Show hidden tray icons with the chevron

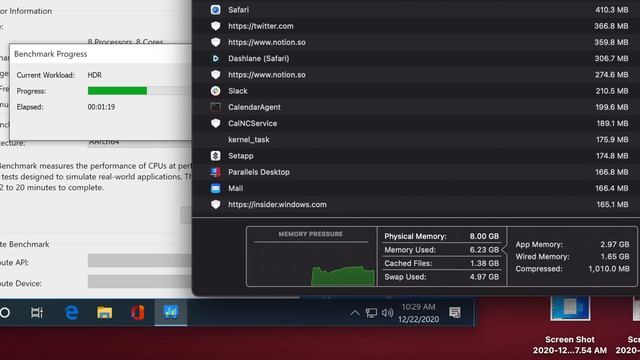(355, 313)
